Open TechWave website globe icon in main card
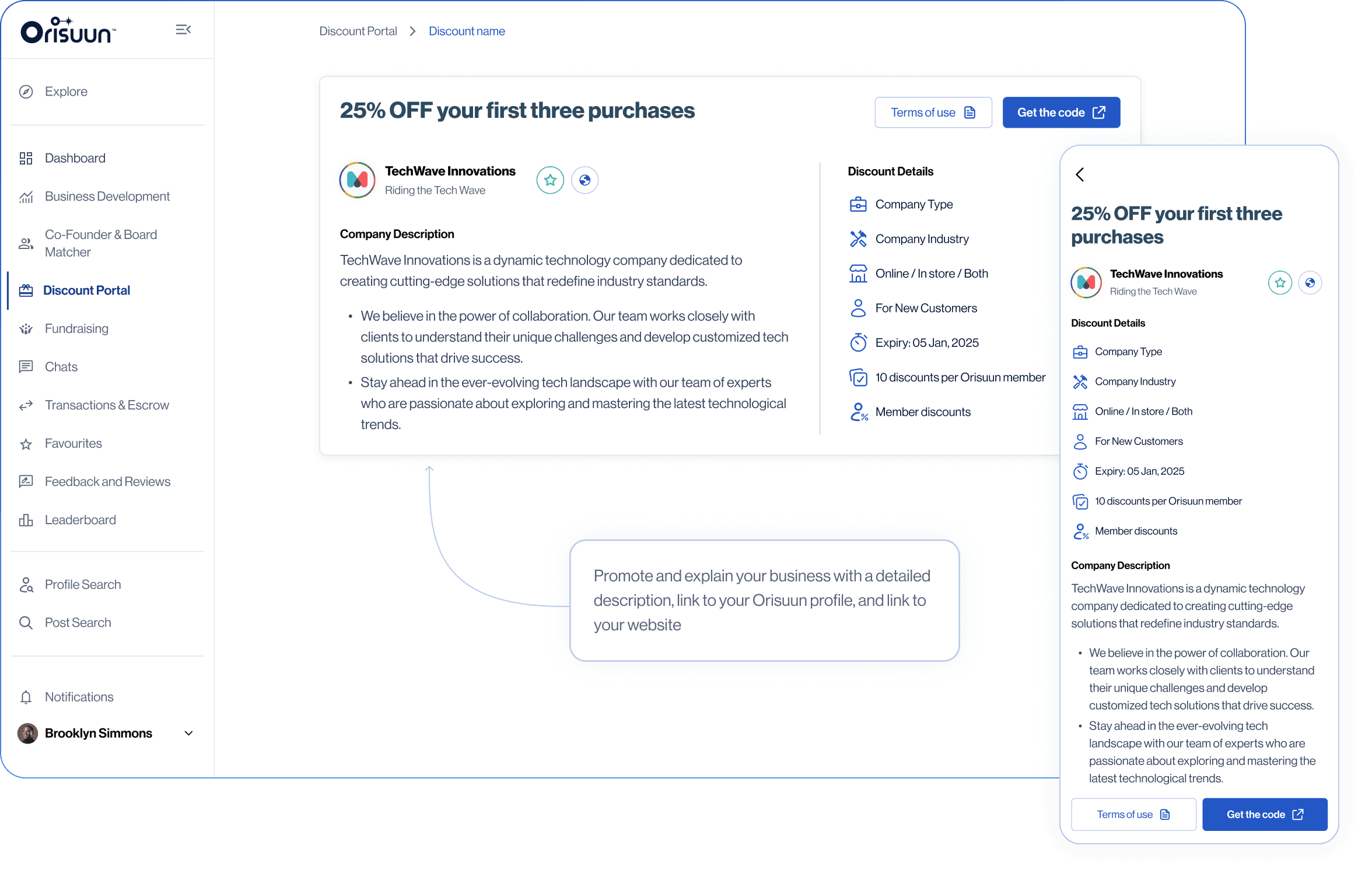 click(584, 180)
